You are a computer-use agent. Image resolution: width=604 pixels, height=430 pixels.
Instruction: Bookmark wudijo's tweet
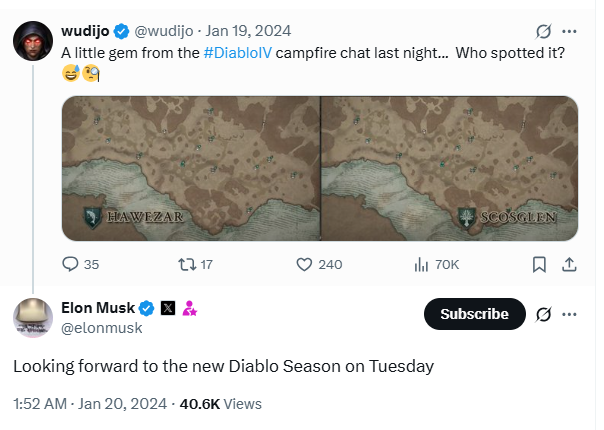coord(539,265)
